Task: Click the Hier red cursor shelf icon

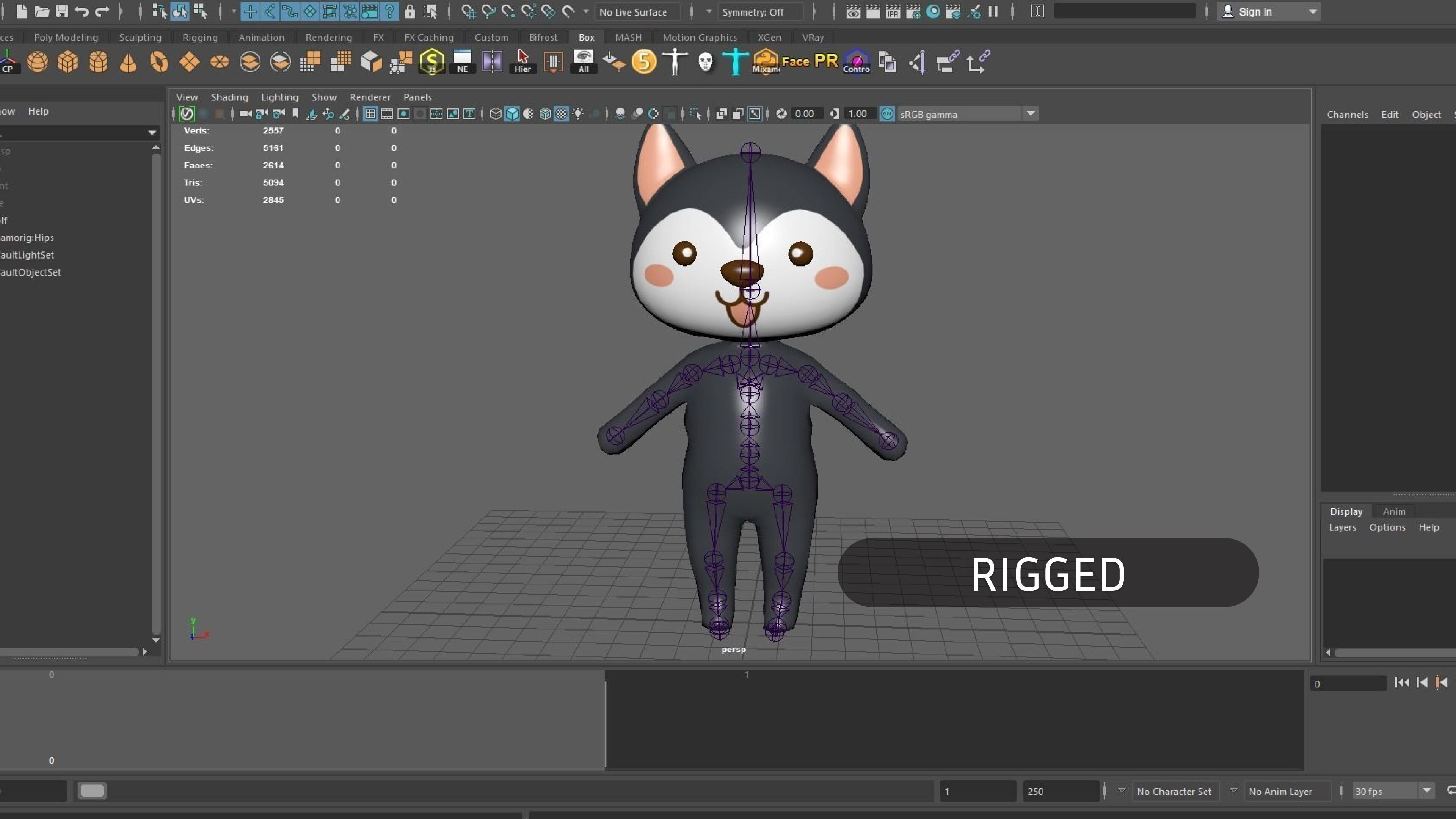Action: (523, 61)
